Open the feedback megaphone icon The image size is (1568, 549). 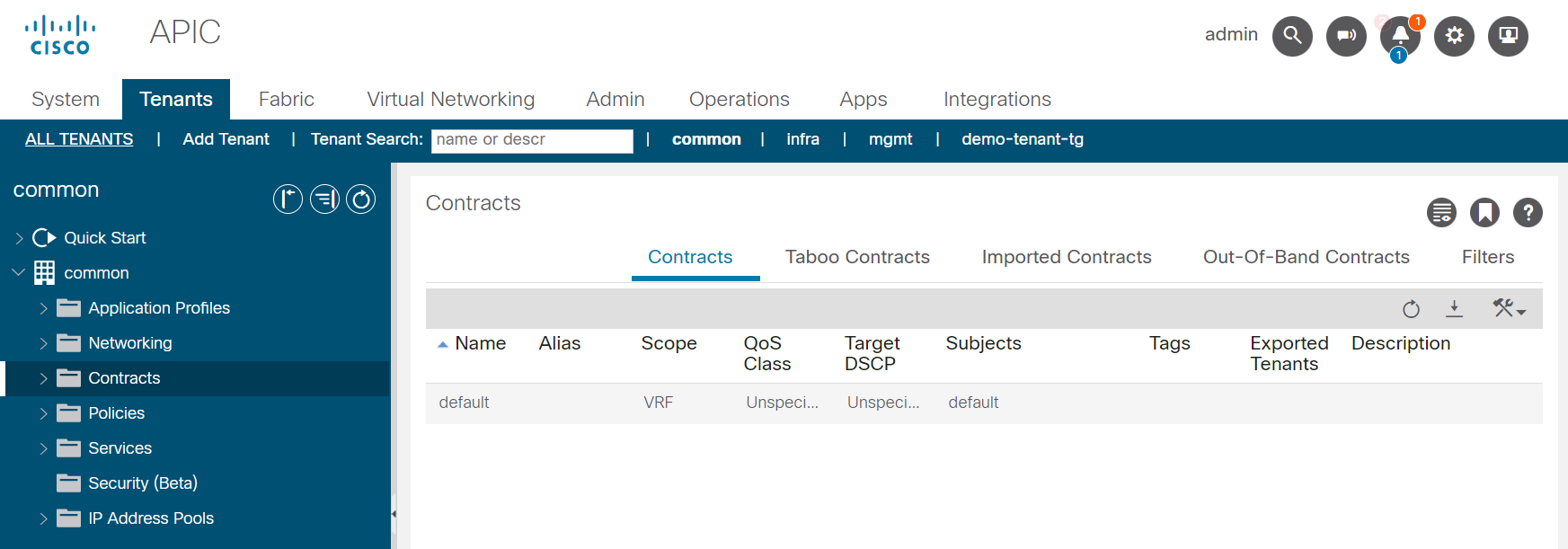(x=1346, y=36)
